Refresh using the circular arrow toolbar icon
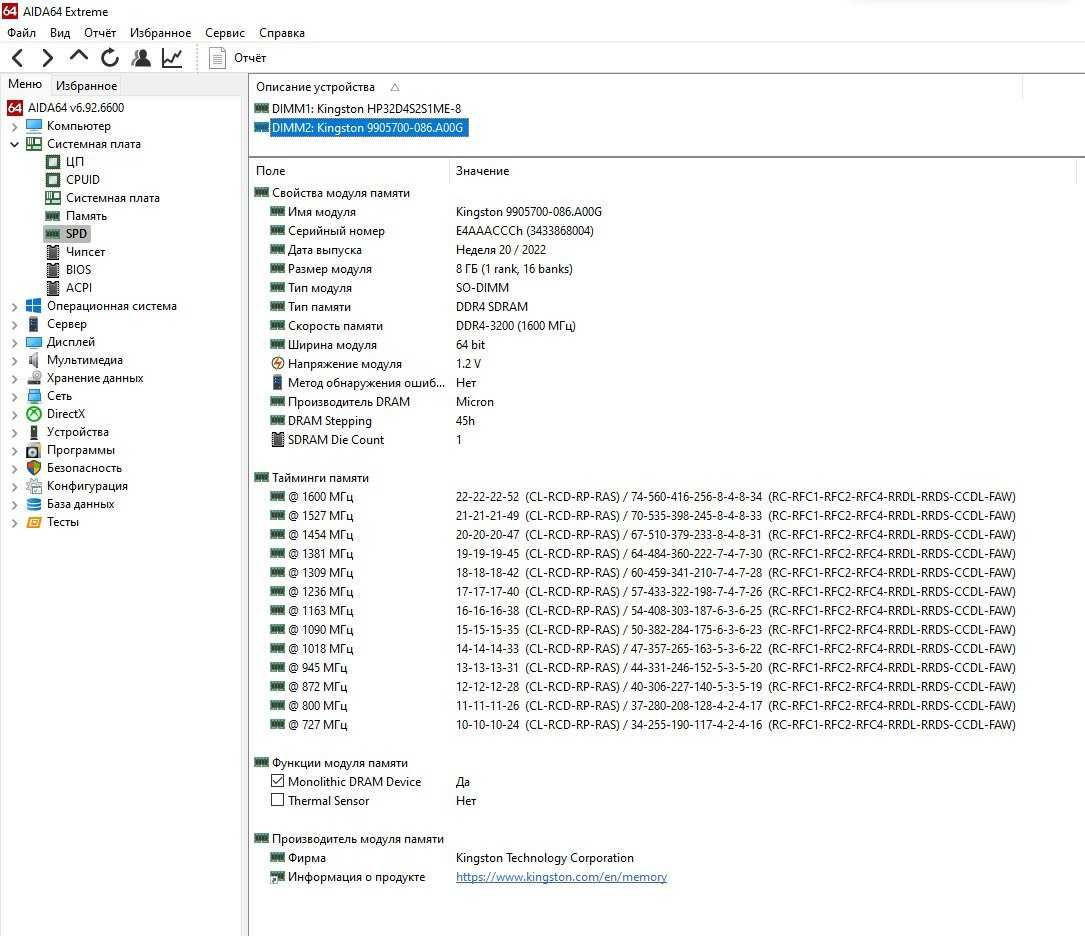Image resolution: width=1085 pixels, height=936 pixels. pyautogui.click(x=110, y=58)
